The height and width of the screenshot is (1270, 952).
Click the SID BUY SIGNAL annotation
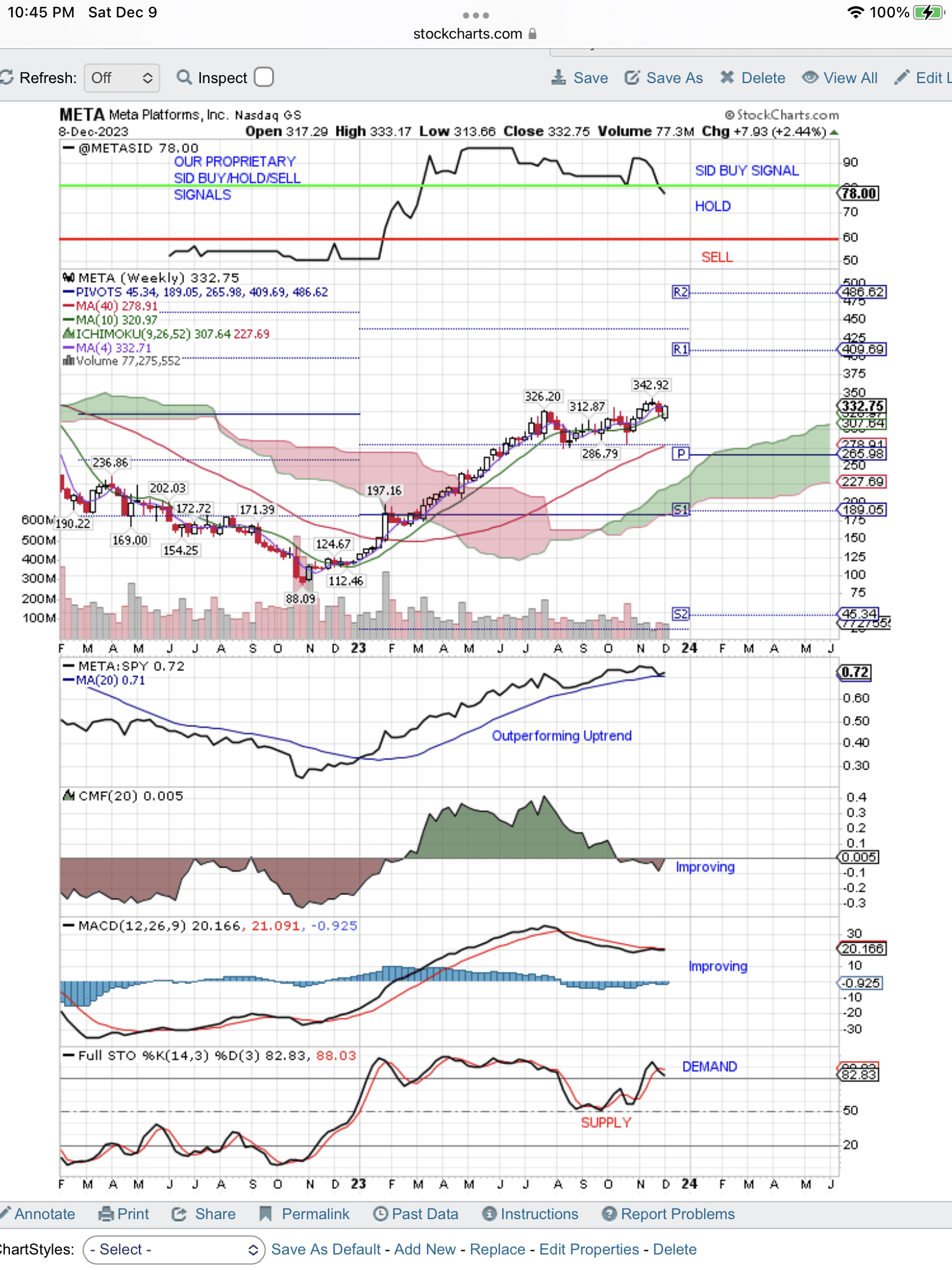747,171
